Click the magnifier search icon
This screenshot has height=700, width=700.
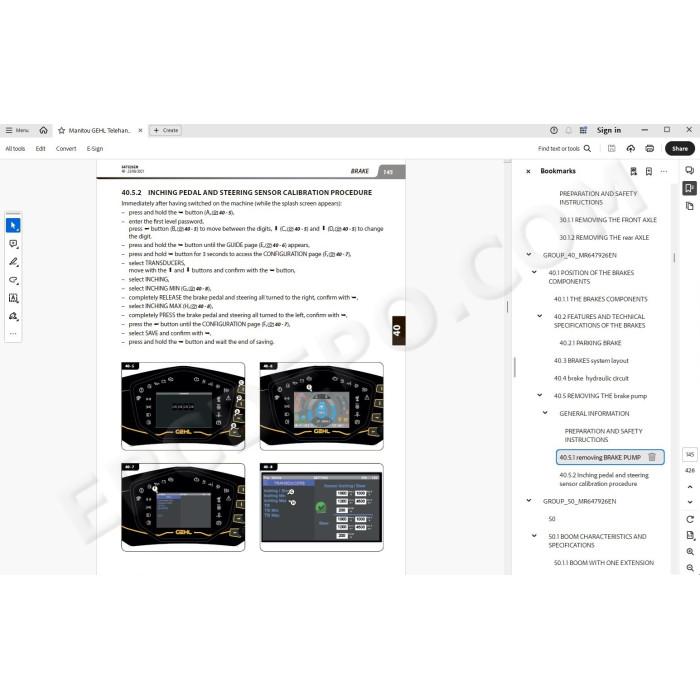587,149
